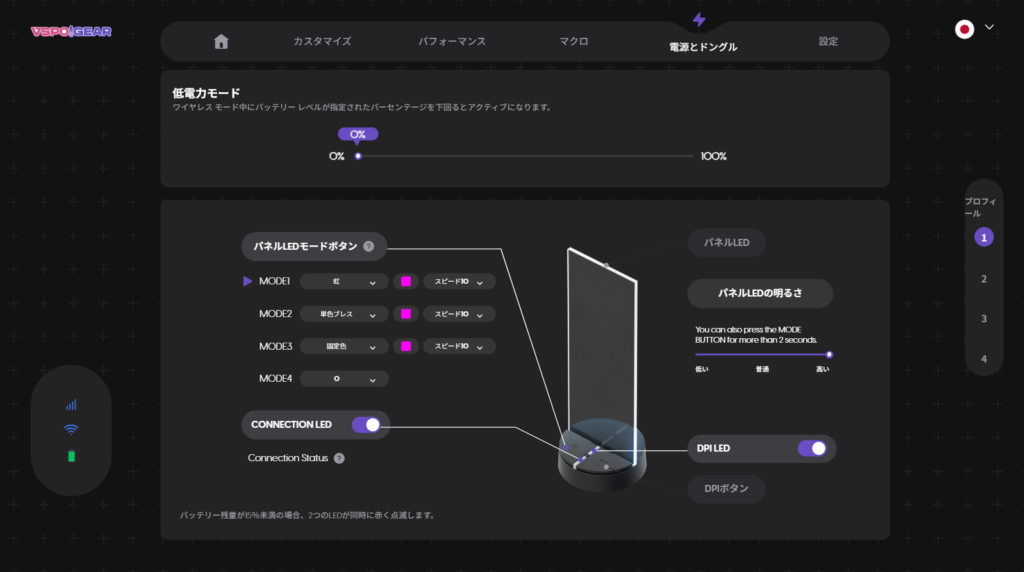This screenshot has height=572, width=1024.
Task: Click the Wi-Fi status icon
Action: click(71, 430)
